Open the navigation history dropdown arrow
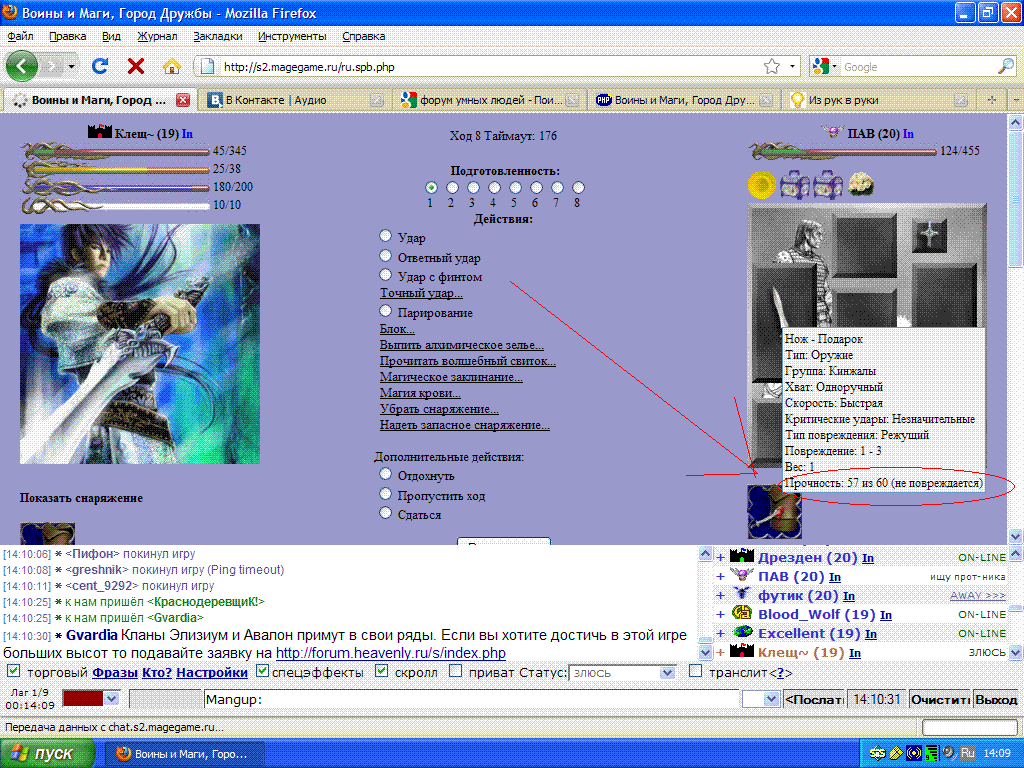This screenshot has height=768, width=1024. pos(71,66)
